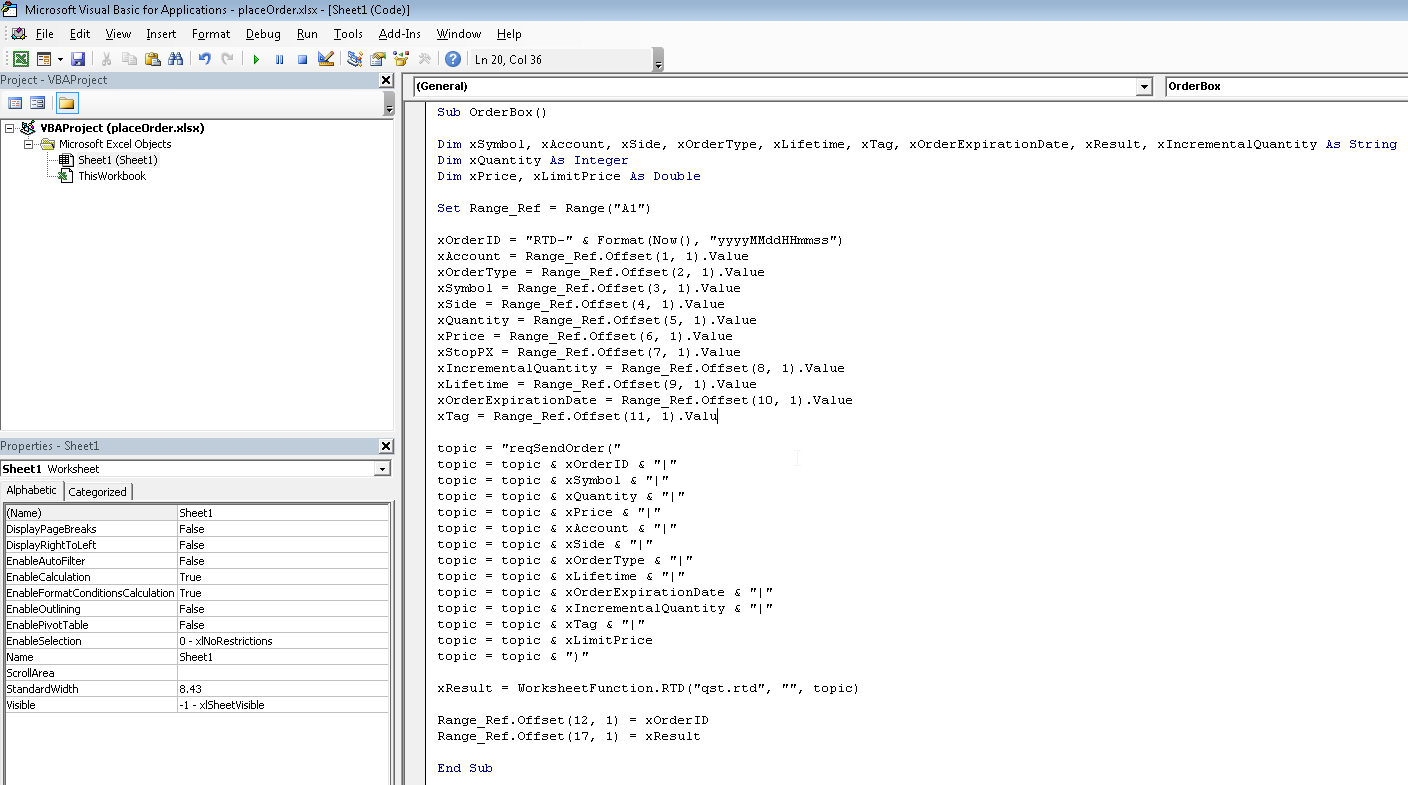Open the Edit menu

click(80, 34)
